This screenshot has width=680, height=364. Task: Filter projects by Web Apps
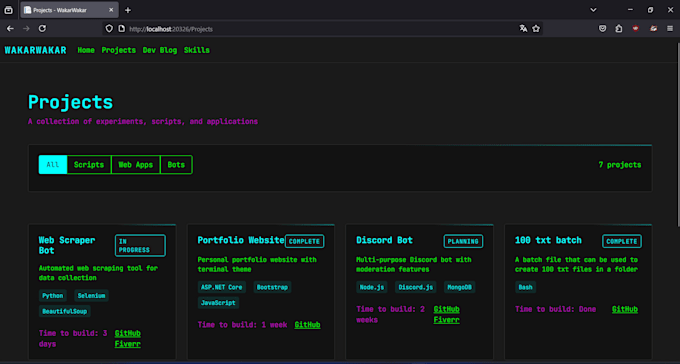point(136,165)
